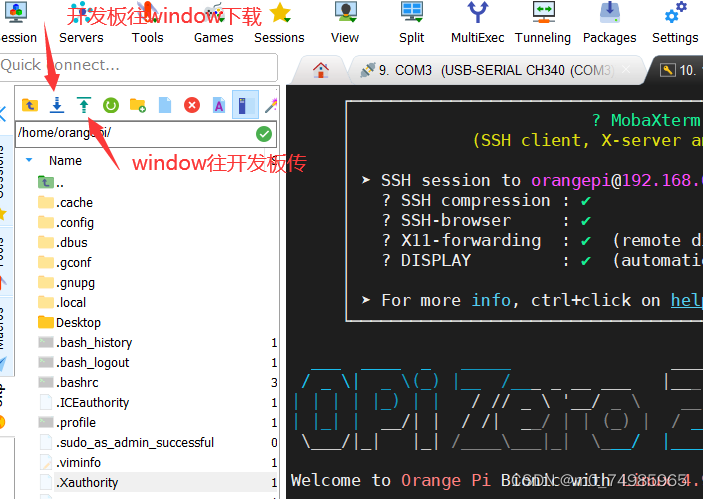Screen dimensions: 703x499
Task: Select the parent '..' folder entry
Action: (51, 182)
